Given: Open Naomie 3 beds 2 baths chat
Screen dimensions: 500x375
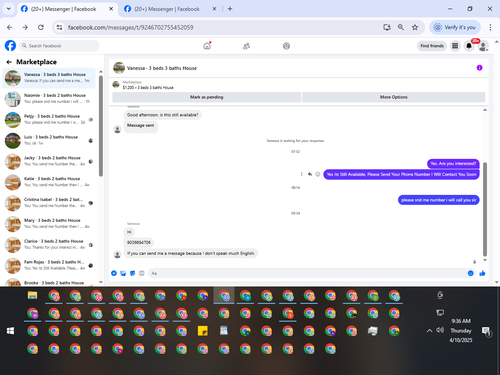Looking at the screenshot, I should pos(49,98).
